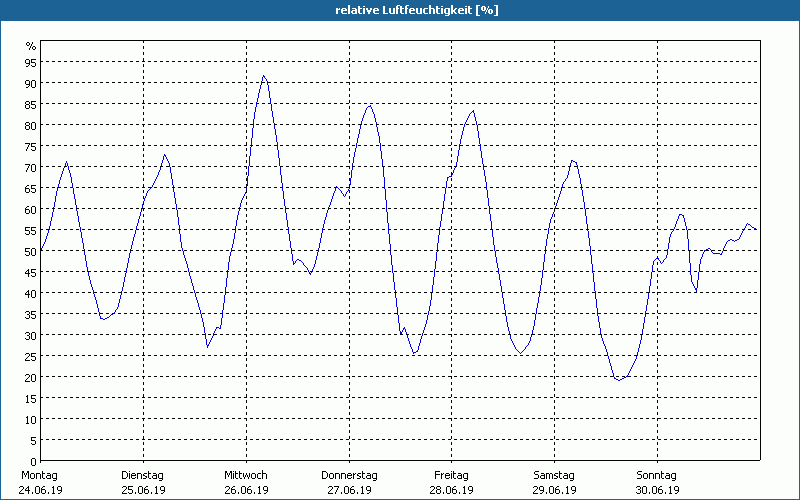
Task: Click the date 24.06.19 below Montag
Action: (39, 490)
